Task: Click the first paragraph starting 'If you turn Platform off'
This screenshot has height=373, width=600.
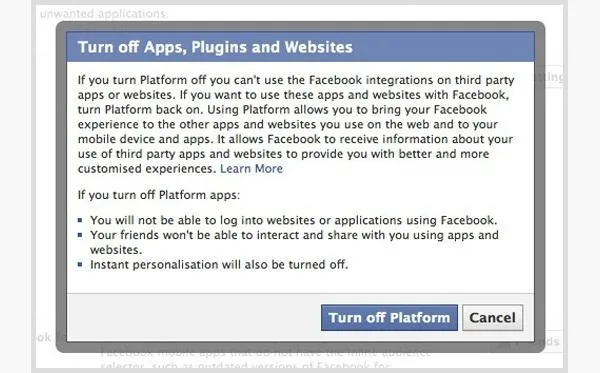Action: click(x=296, y=124)
